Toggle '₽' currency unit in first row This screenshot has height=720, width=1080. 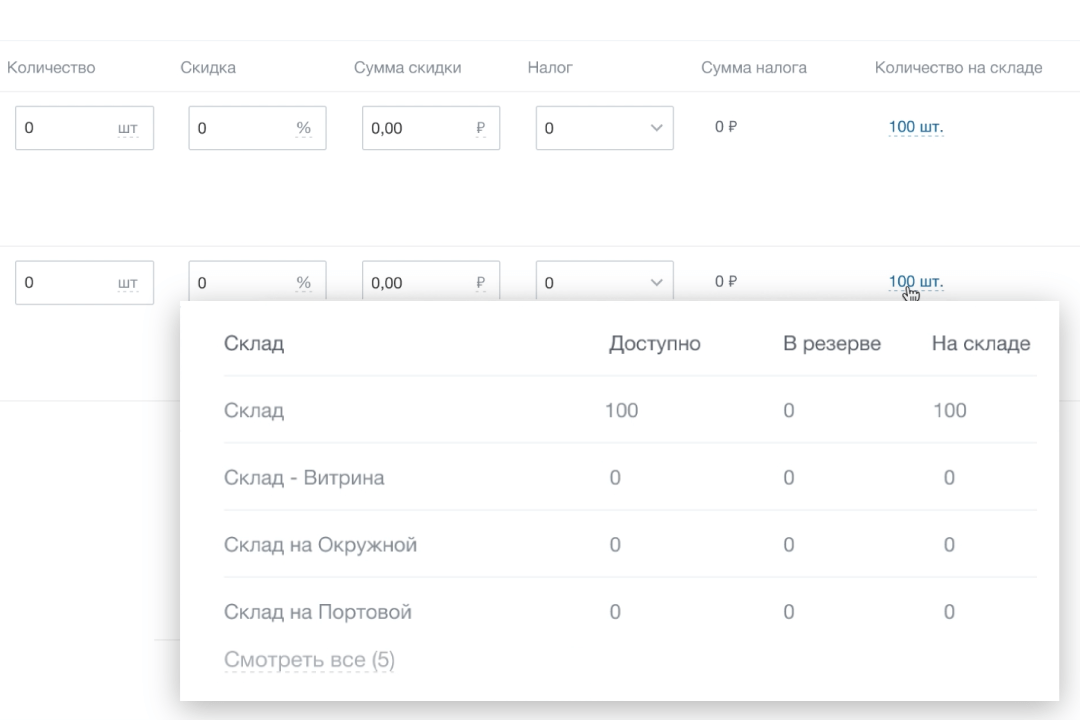[x=481, y=129]
